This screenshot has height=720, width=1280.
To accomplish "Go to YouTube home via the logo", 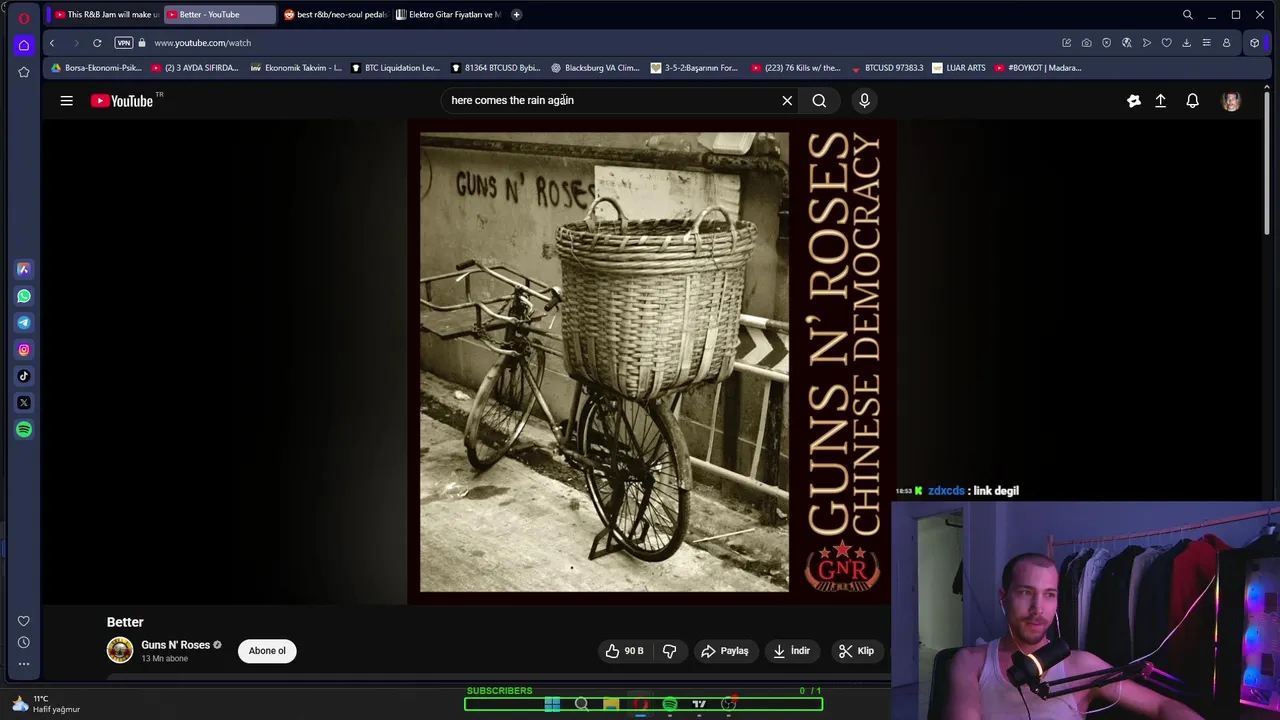I will pyautogui.click(x=122, y=101).
